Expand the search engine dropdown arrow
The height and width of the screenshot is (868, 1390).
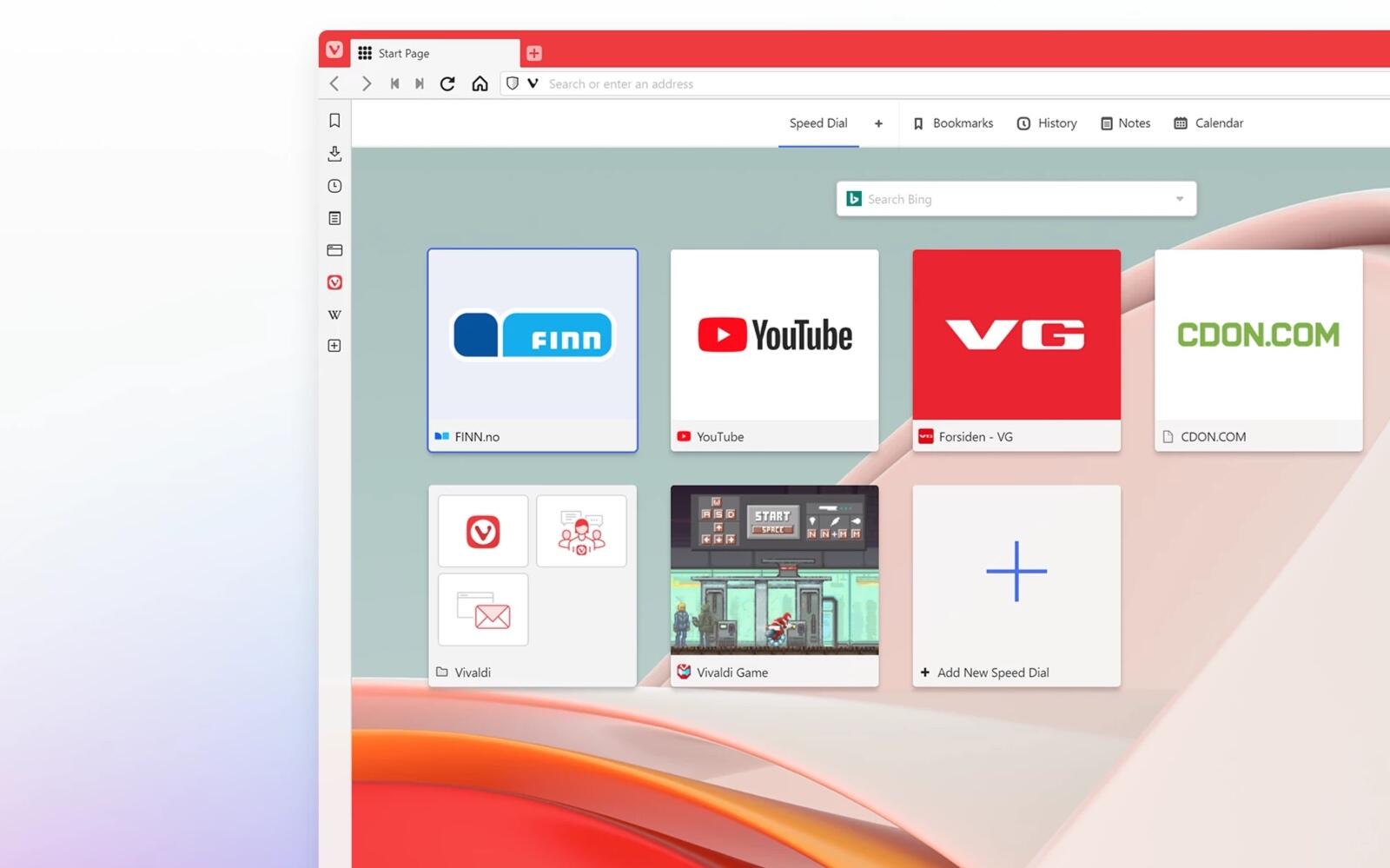pos(1180,199)
